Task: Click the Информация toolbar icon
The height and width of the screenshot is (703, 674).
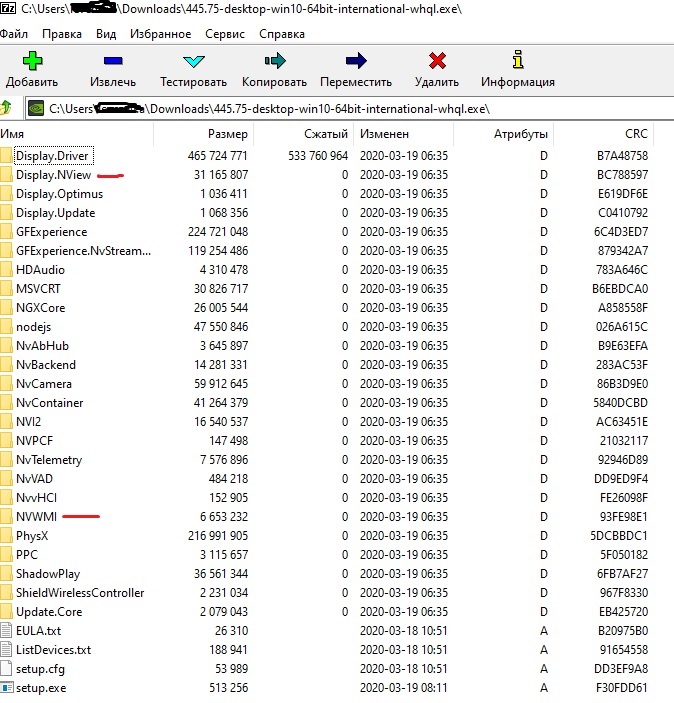Action: tap(518, 59)
